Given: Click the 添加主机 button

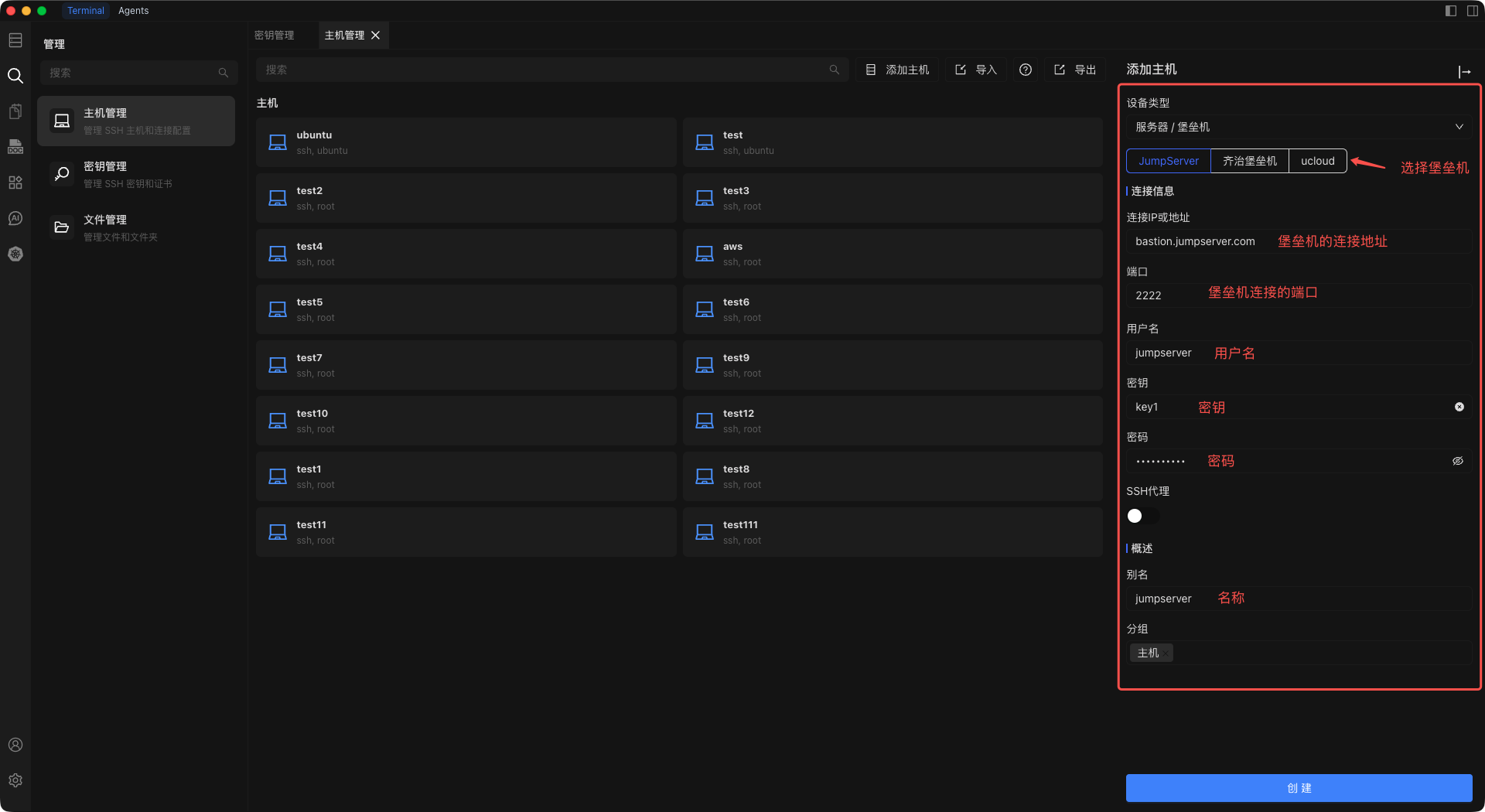Looking at the screenshot, I should [897, 70].
